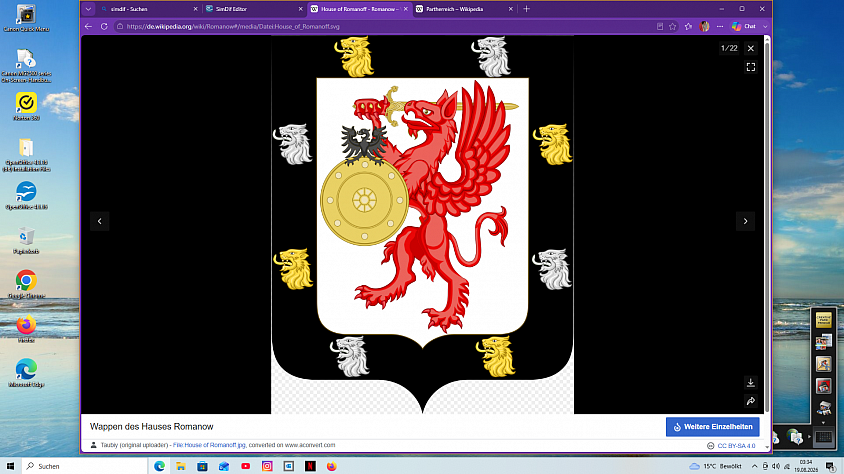
Task: Open the Windows Start menu
Action: click(10, 466)
